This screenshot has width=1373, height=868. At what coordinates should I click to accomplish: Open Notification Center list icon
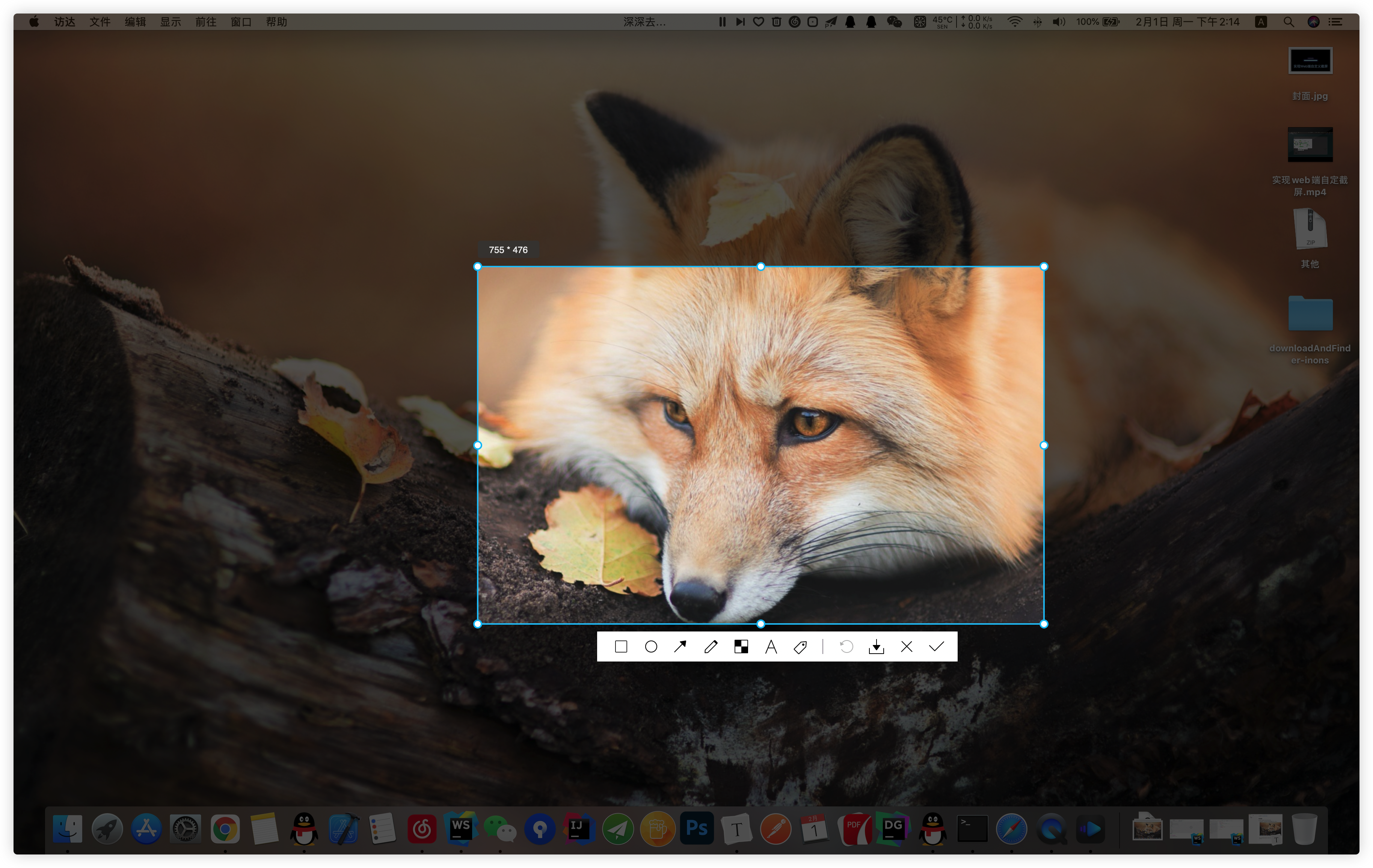[1335, 22]
